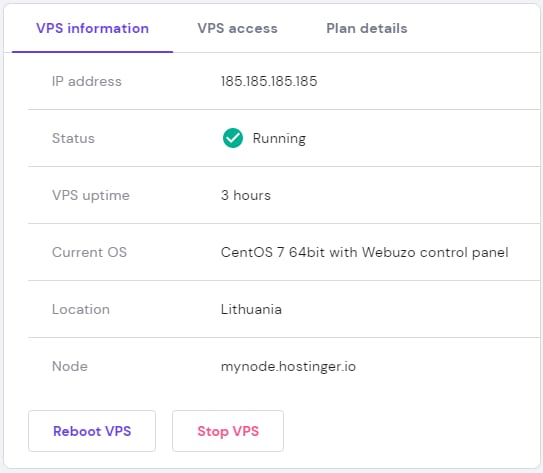Click the CentOS 7 64bit Webuzo OS value
The width and height of the screenshot is (543, 473).
coord(365,252)
